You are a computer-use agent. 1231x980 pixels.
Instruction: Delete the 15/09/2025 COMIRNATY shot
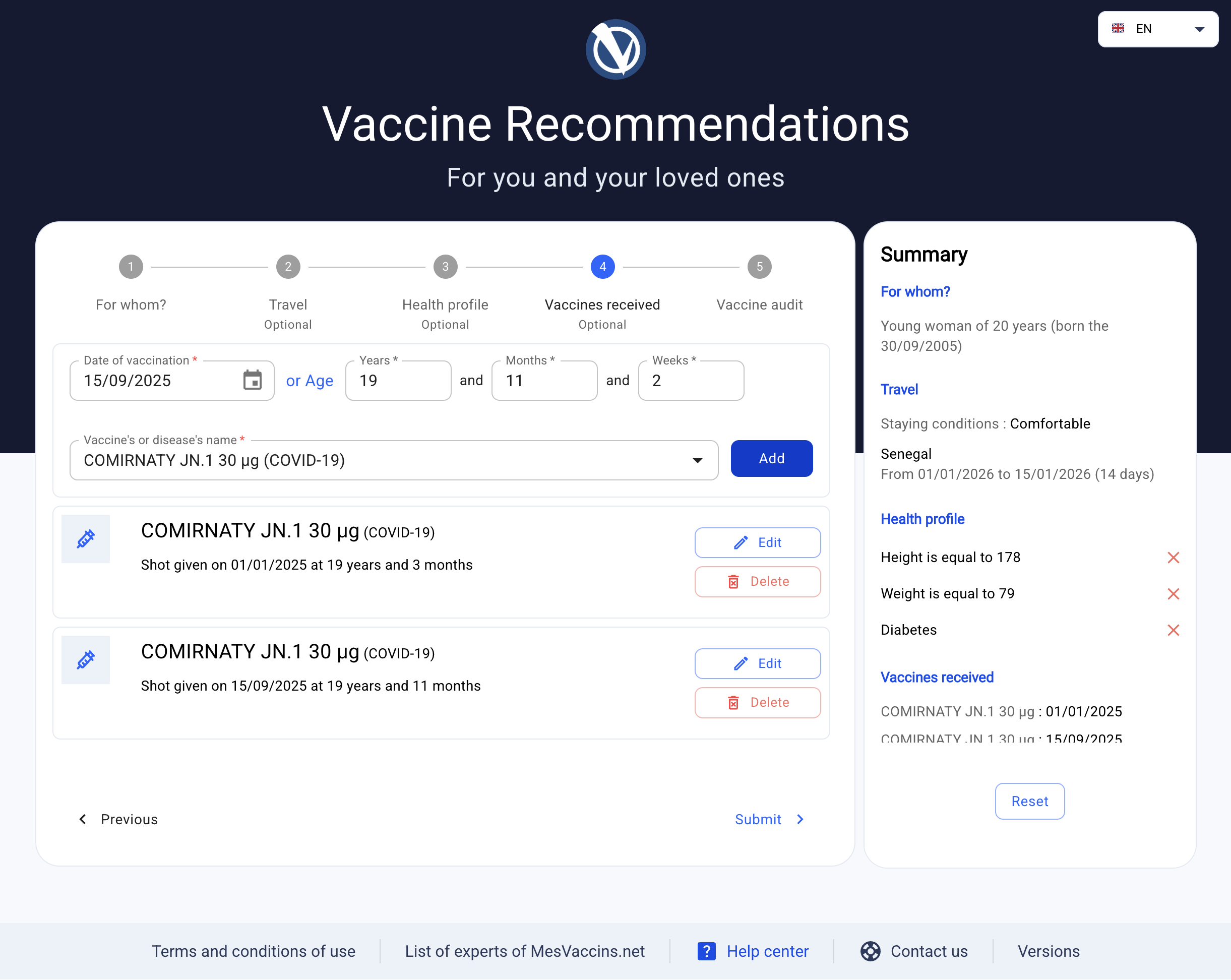[x=758, y=702]
